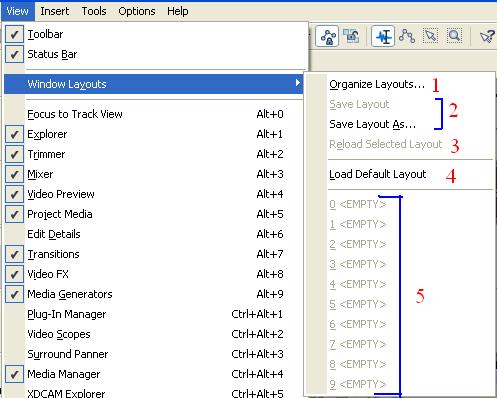Select layout slot 9 <EMPTY>
The height and width of the screenshot is (398, 497).
[358, 384]
